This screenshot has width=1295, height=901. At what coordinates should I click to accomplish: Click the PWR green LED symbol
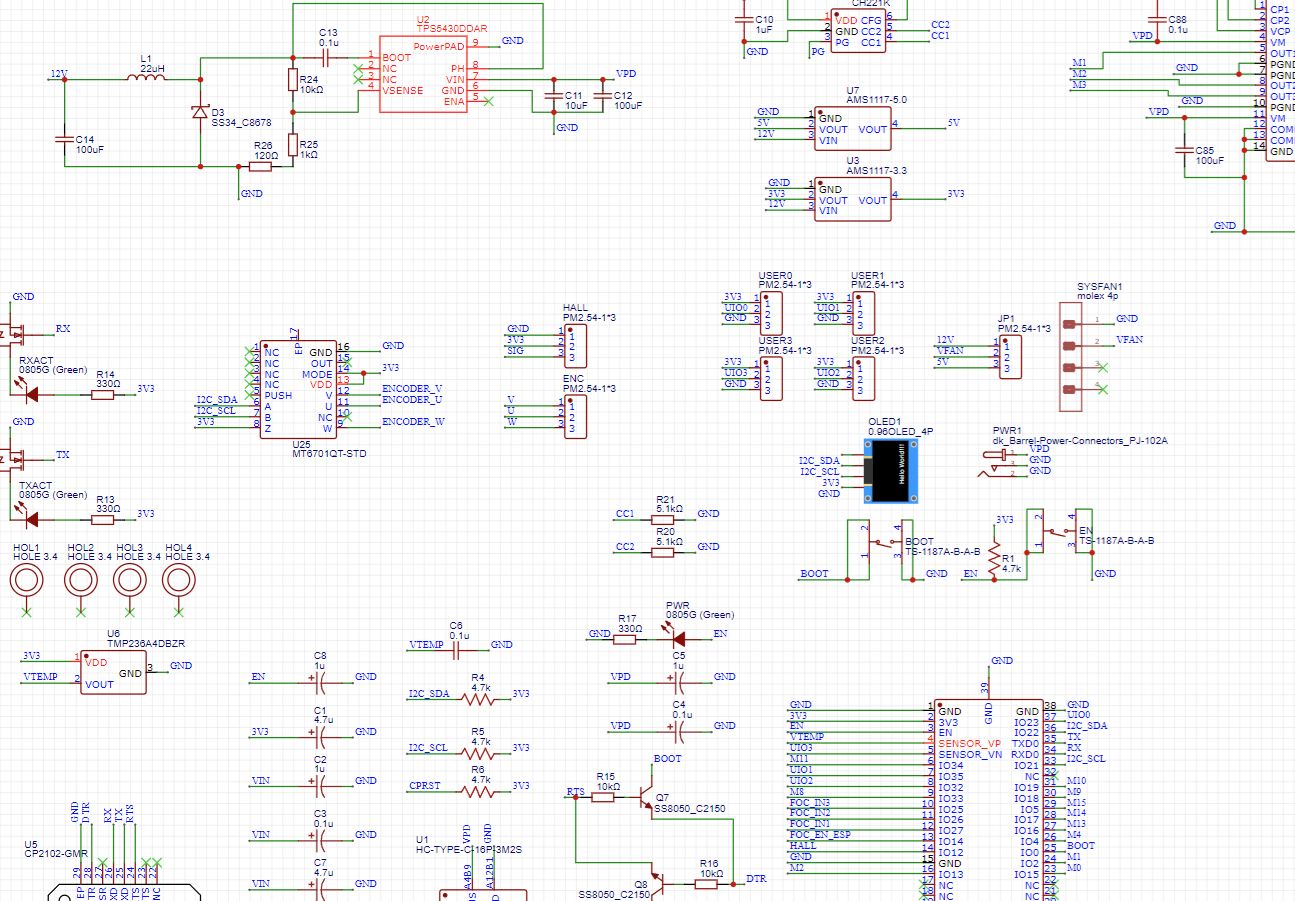[x=678, y=638]
